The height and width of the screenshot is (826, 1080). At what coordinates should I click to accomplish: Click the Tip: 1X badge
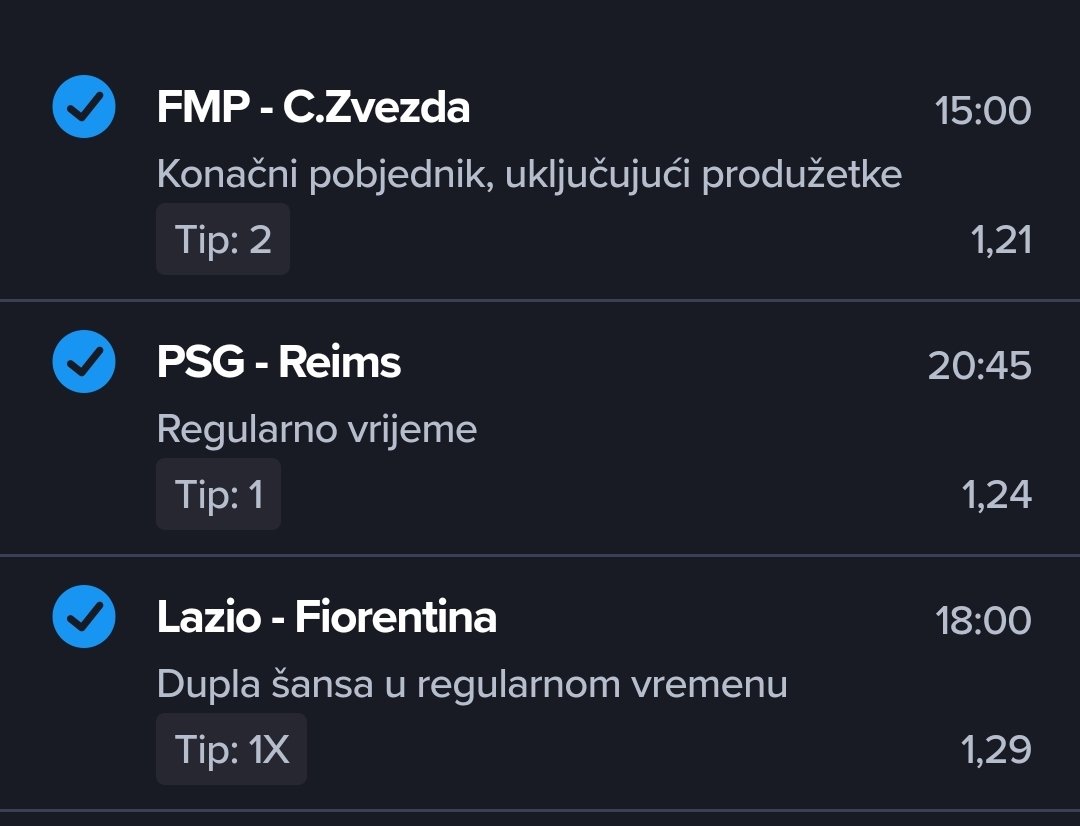tap(231, 749)
